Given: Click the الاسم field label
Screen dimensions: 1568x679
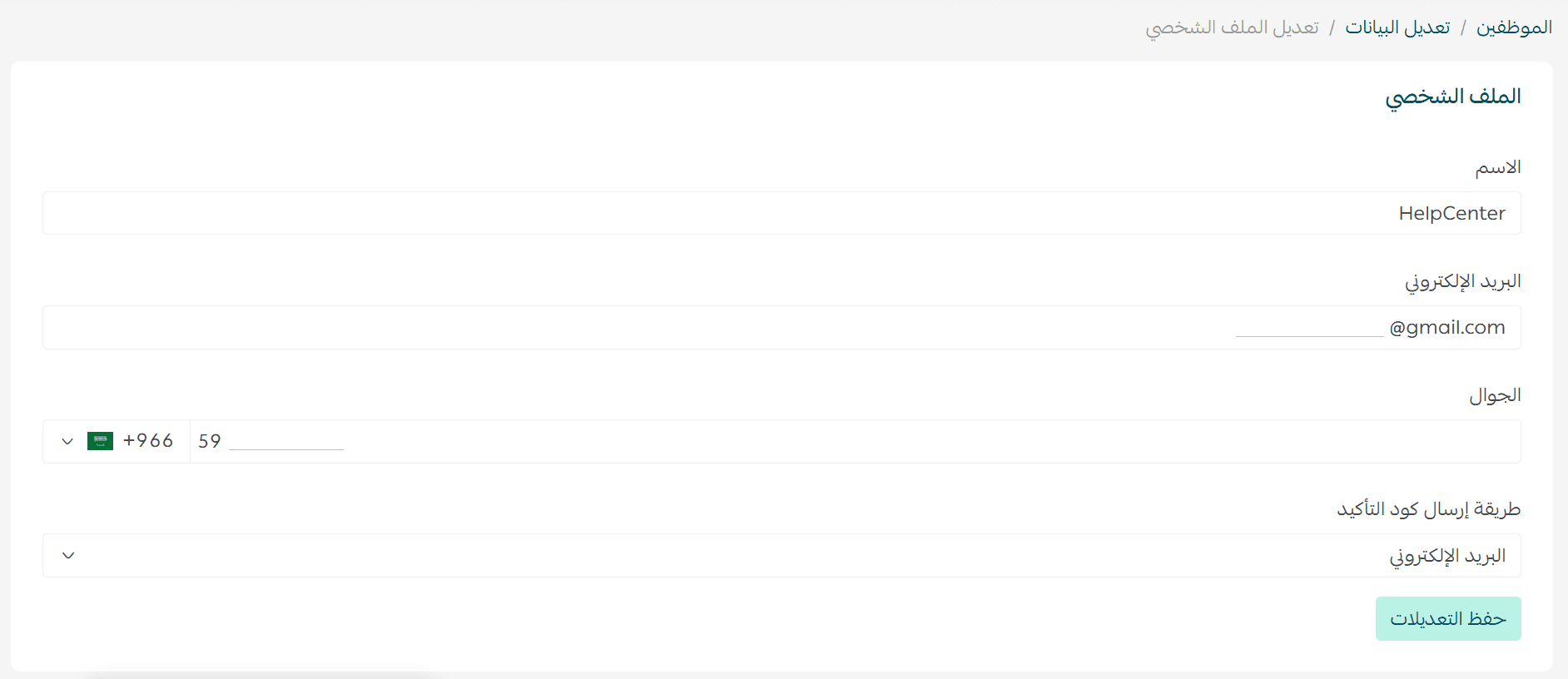Looking at the screenshot, I should click(1498, 166).
